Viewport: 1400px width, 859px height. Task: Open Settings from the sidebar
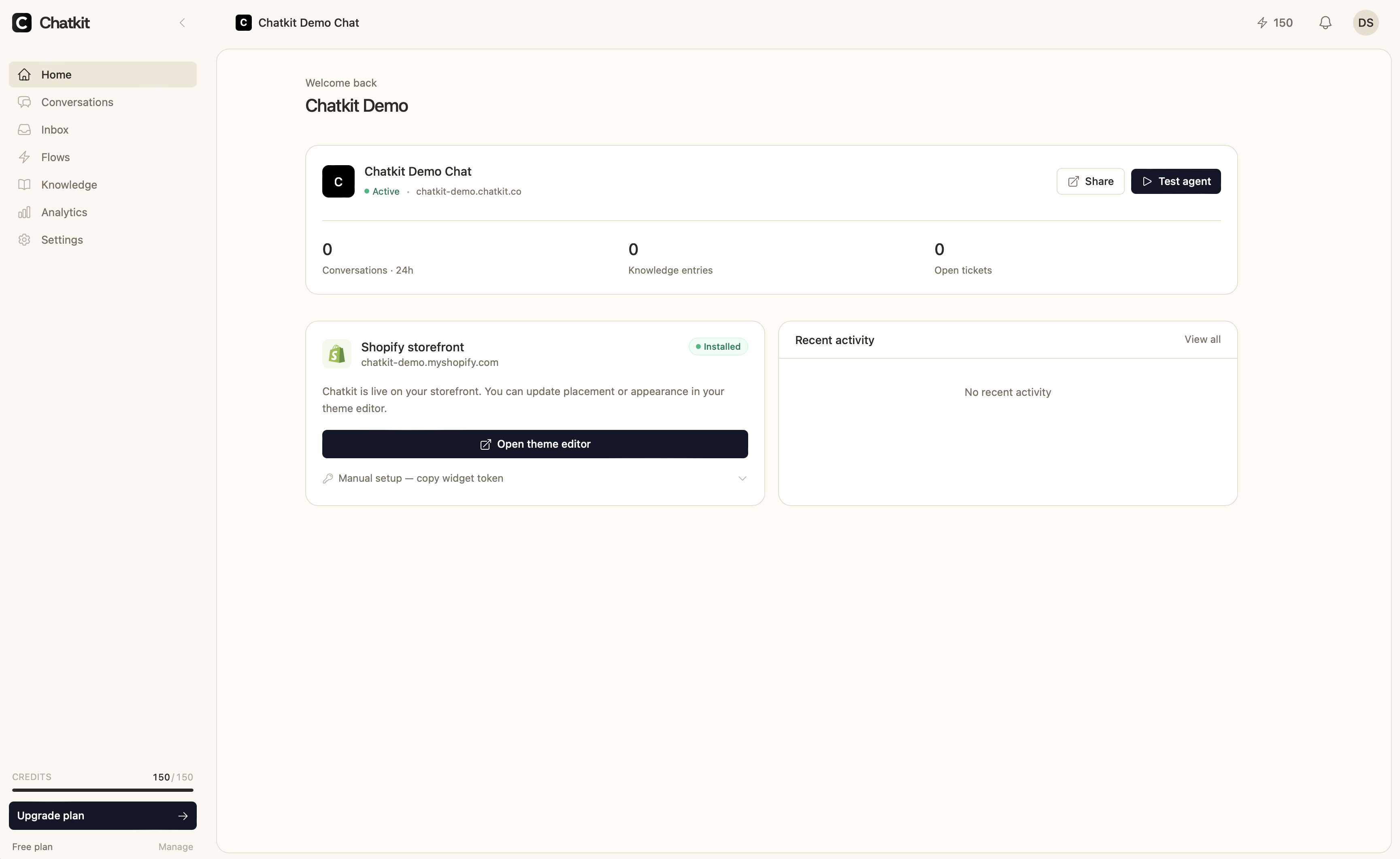pyautogui.click(x=103, y=240)
